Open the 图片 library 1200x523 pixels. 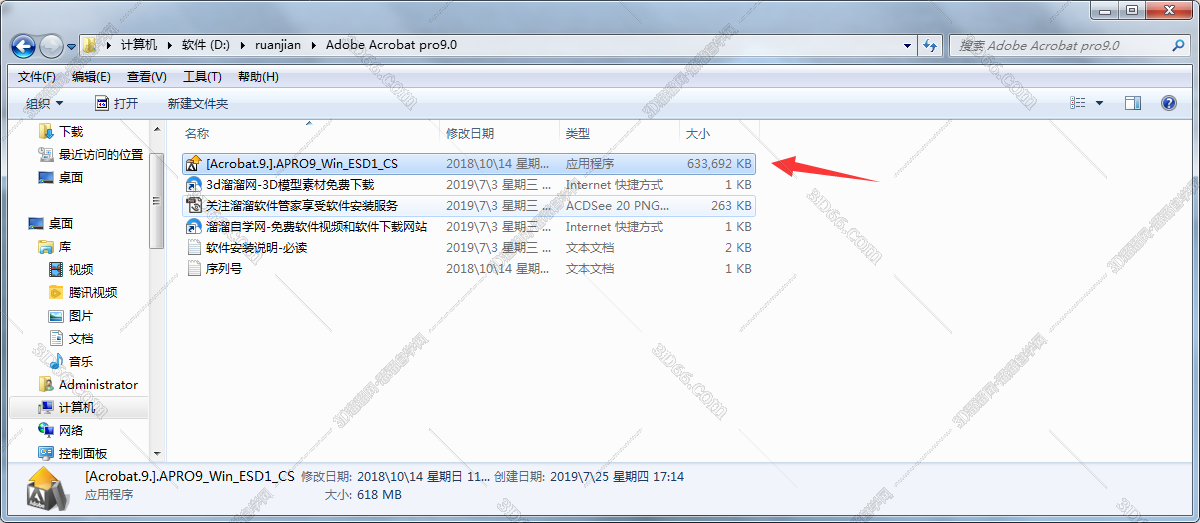coord(81,315)
